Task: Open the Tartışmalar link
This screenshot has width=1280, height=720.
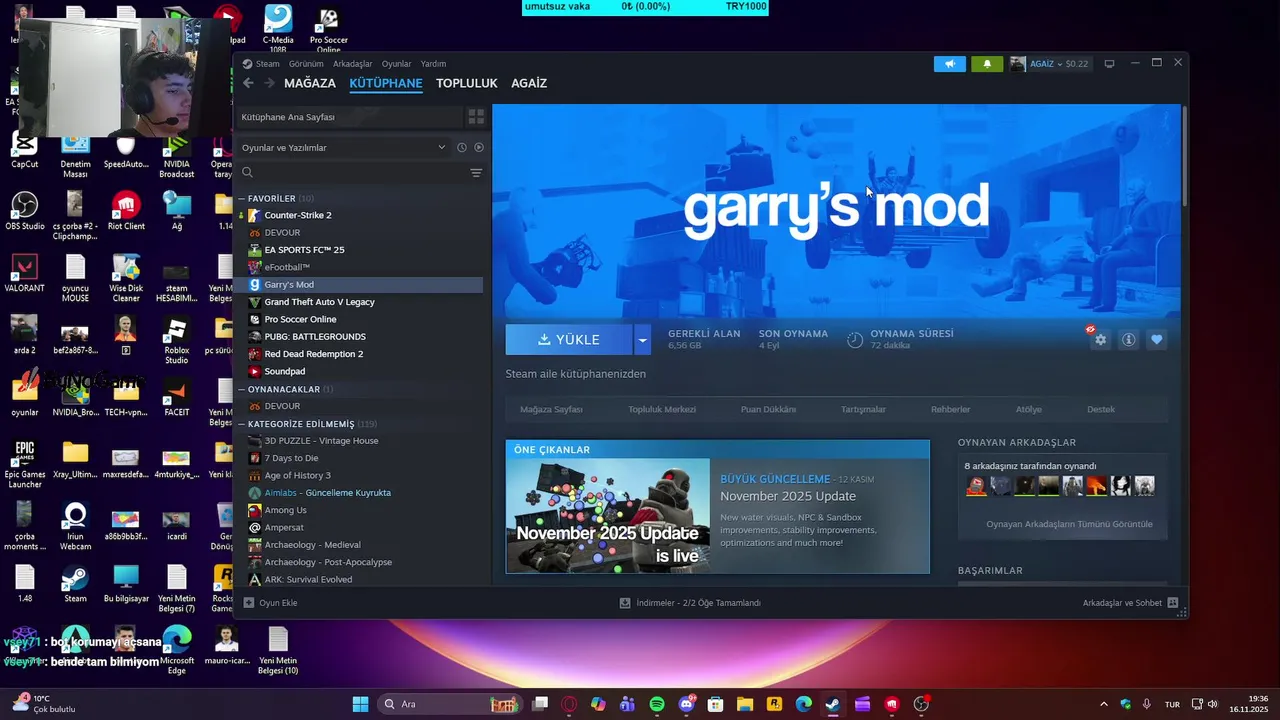Action: click(x=863, y=409)
